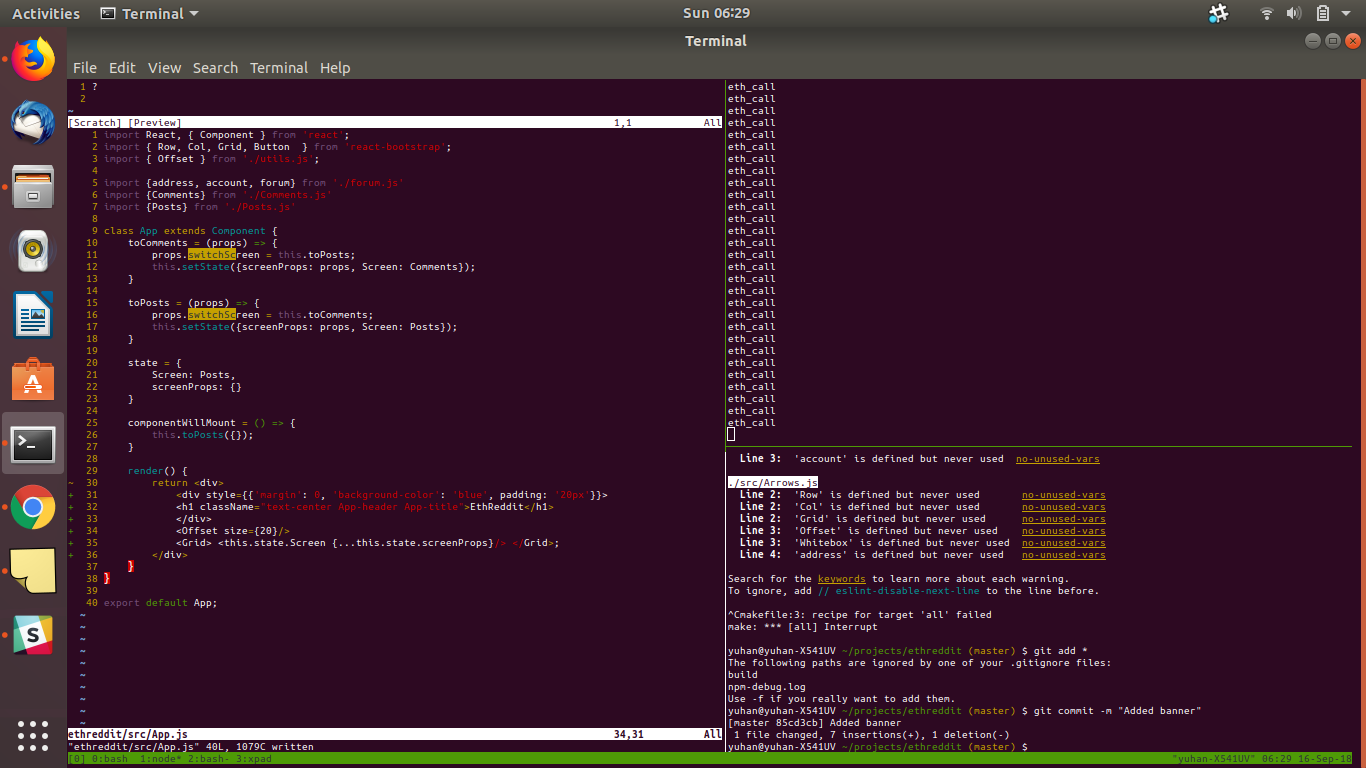The image size is (1366, 768).
Task: Click 'ethreddit/src/App.js' vim status line name
Action: point(128,735)
